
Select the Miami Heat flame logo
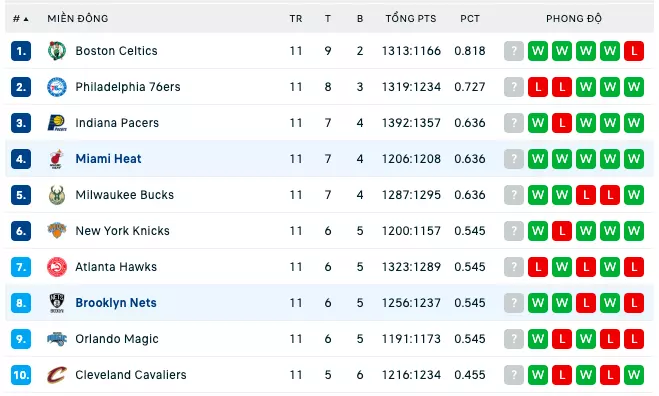[57, 159]
